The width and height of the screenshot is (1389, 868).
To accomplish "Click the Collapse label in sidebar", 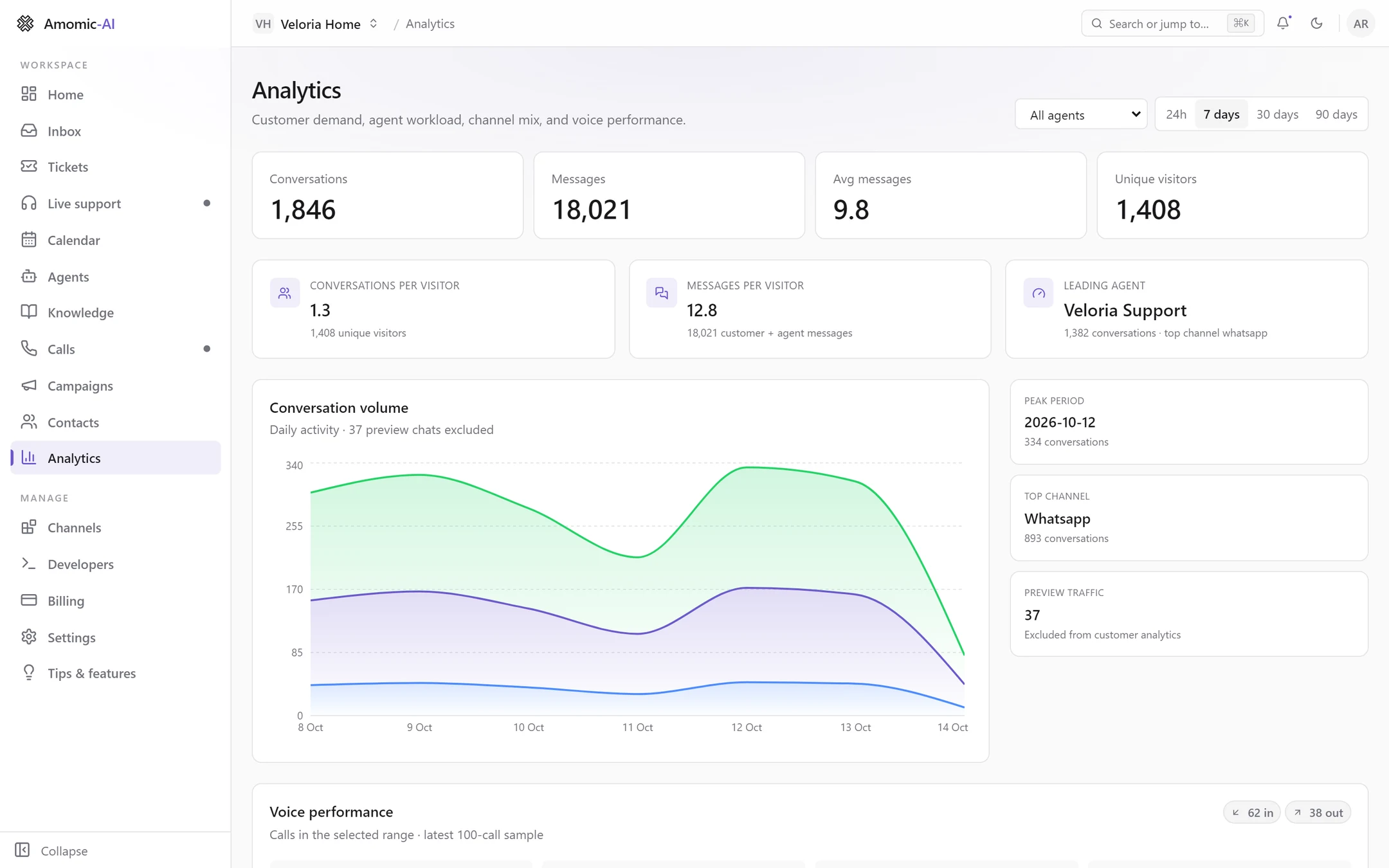I will (64, 851).
